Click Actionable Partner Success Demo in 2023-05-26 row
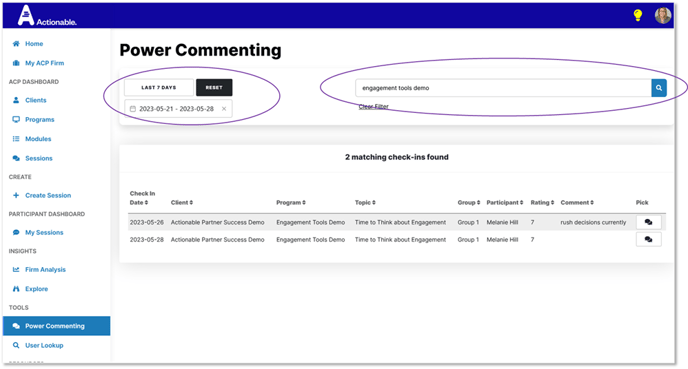Screen dimensions: 688x369 point(218,222)
